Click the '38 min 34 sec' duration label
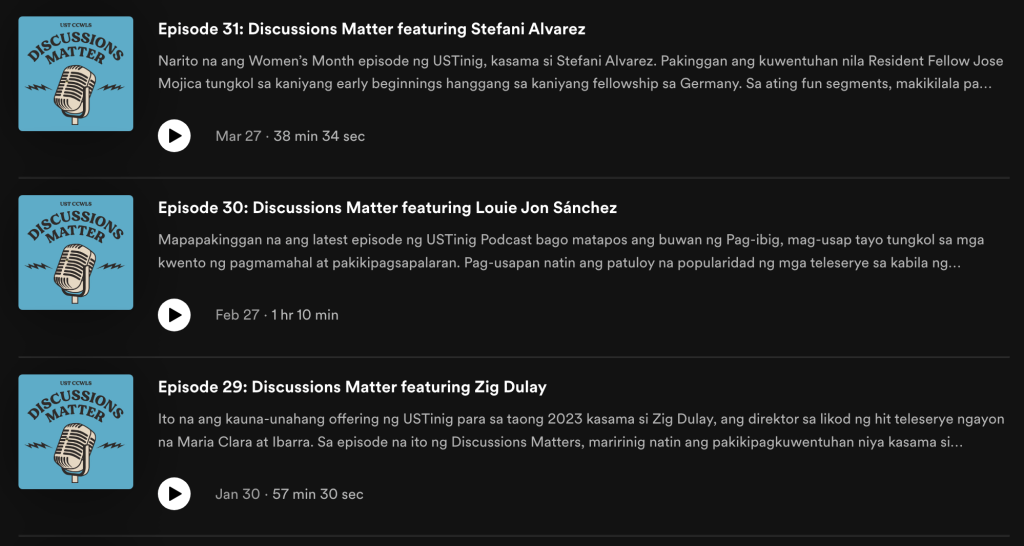 (x=319, y=136)
